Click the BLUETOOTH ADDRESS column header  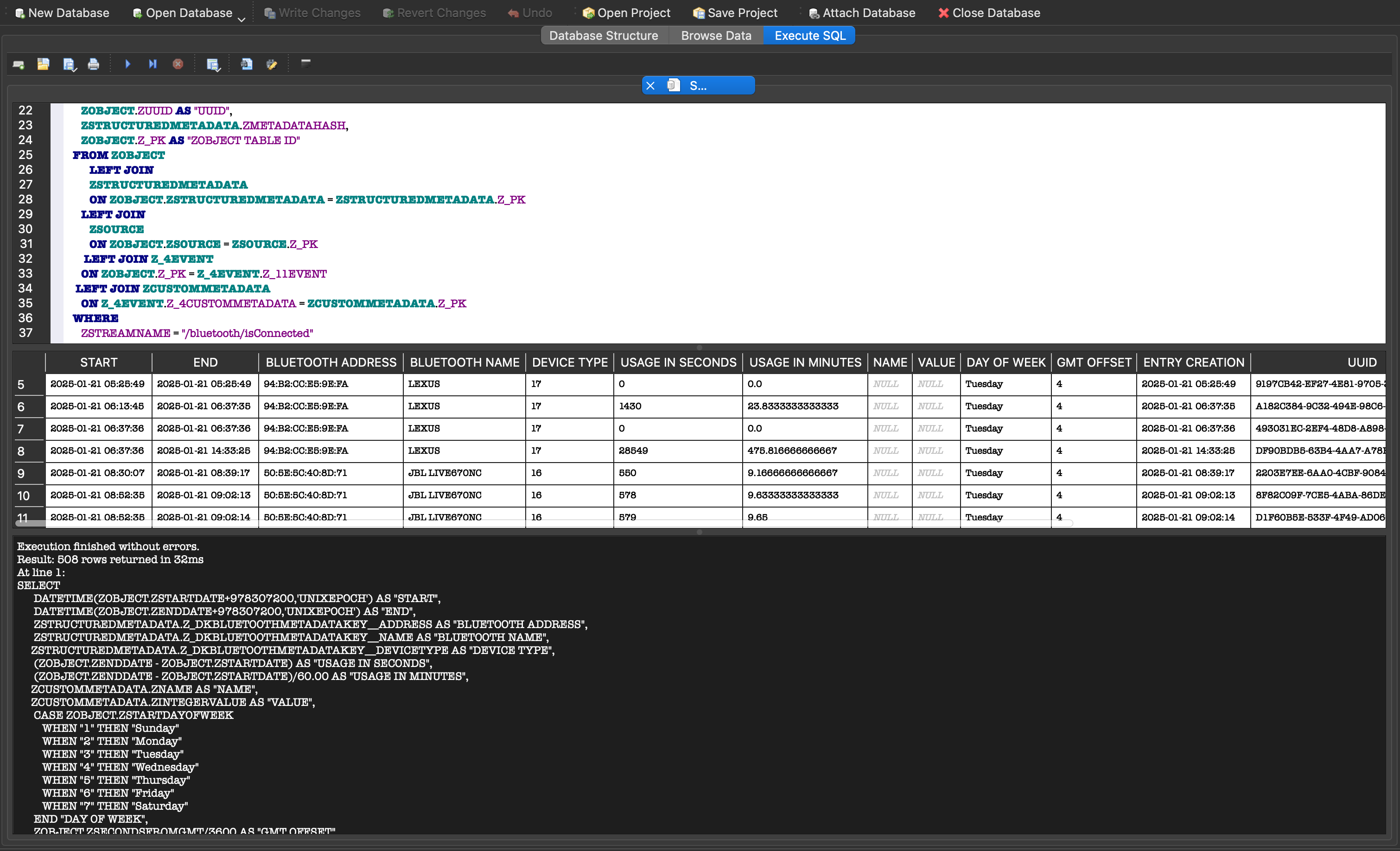pyautogui.click(x=331, y=362)
